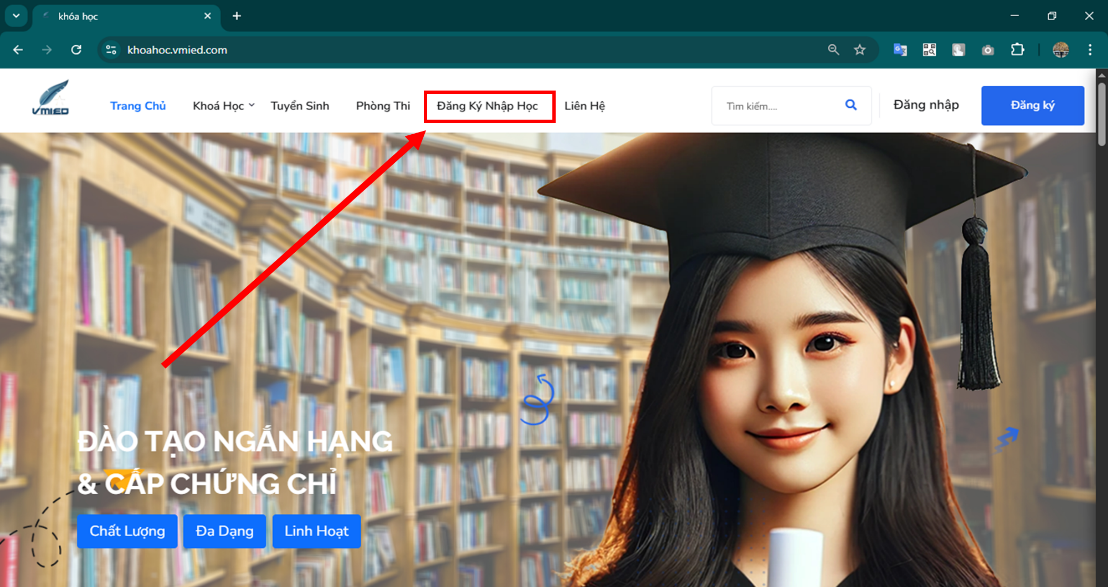1108x587 pixels.
Task: Click the VMIED logo
Action: 51,97
